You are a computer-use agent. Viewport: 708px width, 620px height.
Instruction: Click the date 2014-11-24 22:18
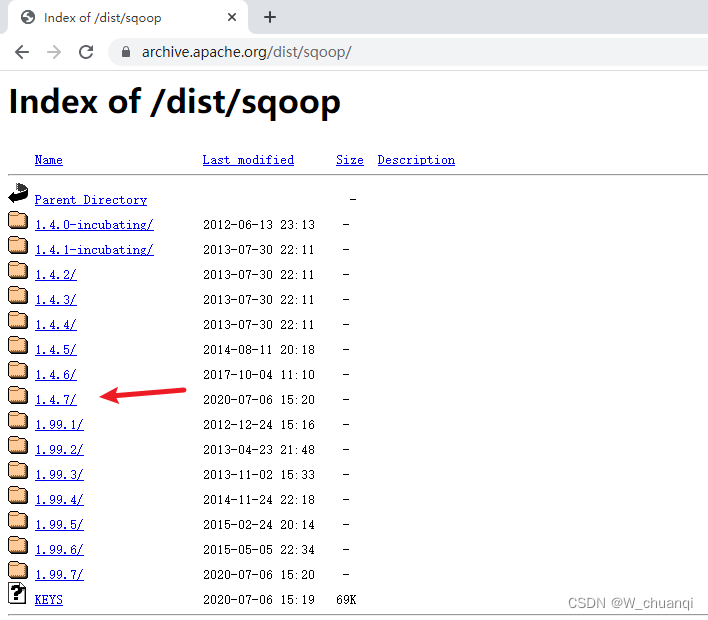259,500
